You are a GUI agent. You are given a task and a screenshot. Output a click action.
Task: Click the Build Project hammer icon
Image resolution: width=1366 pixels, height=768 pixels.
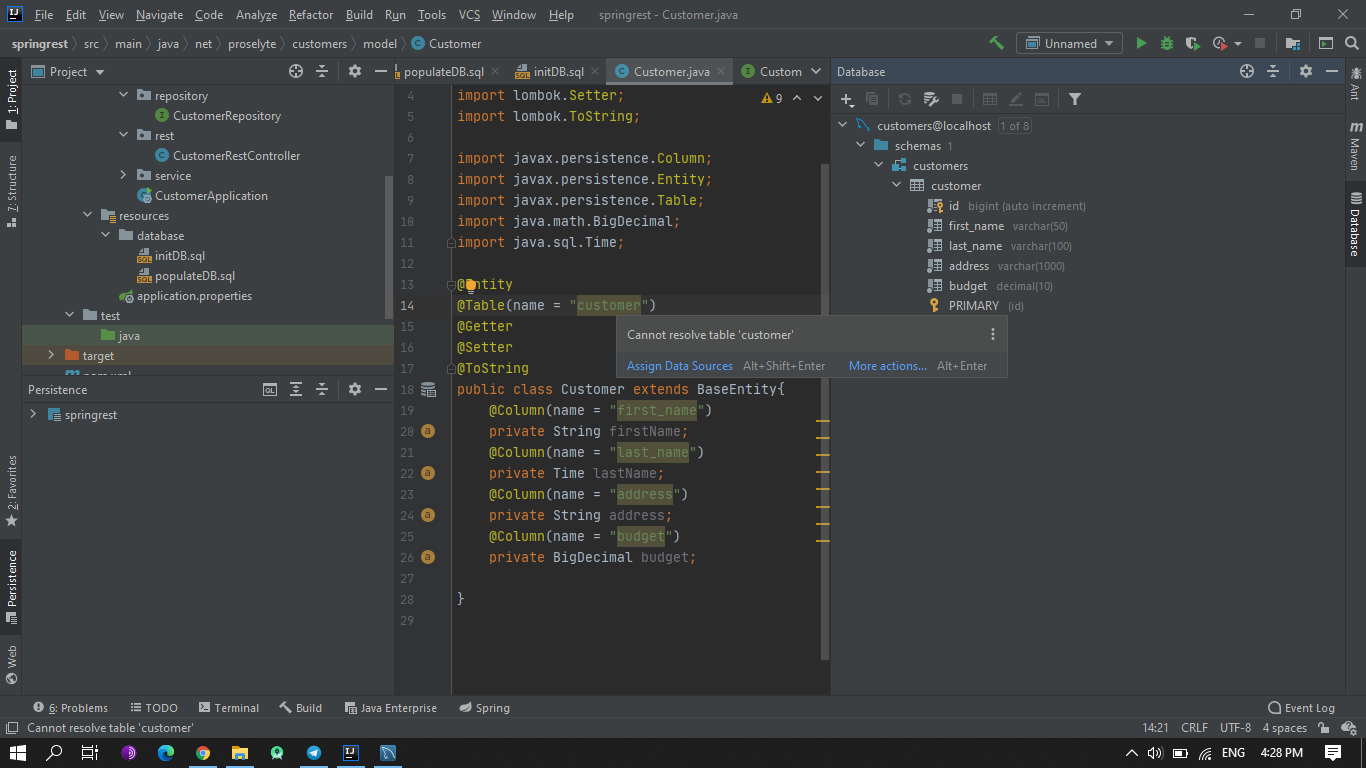[996, 43]
